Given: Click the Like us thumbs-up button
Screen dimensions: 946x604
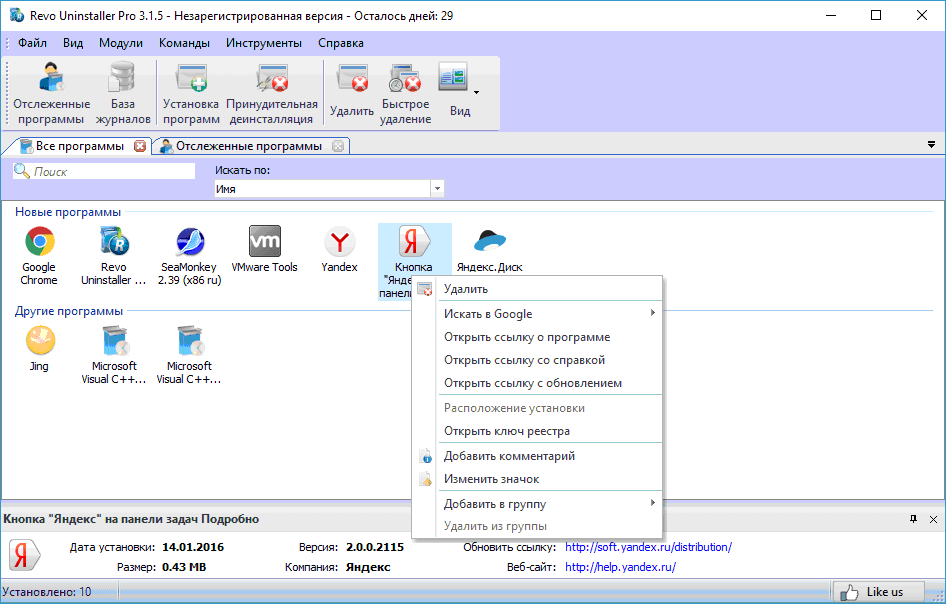Looking at the screenshot, I should [x=878, y=592].
